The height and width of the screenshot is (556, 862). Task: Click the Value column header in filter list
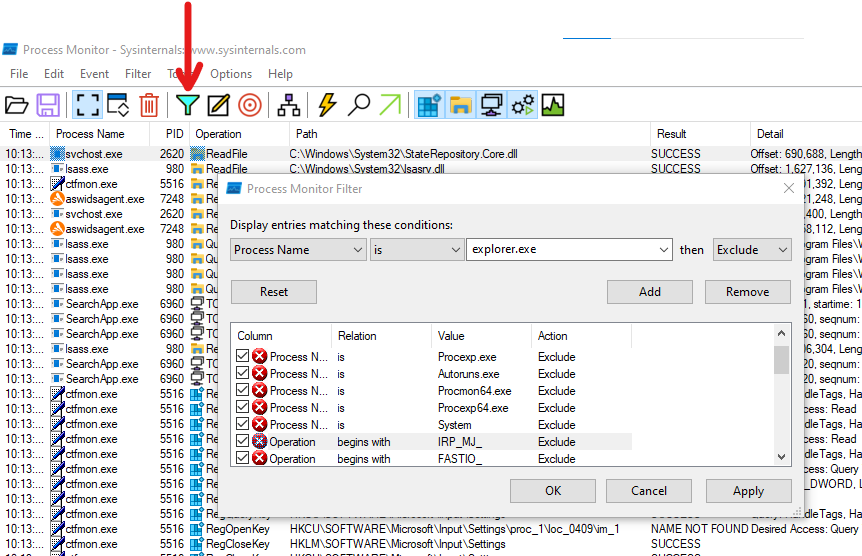[x=481, y=336]
